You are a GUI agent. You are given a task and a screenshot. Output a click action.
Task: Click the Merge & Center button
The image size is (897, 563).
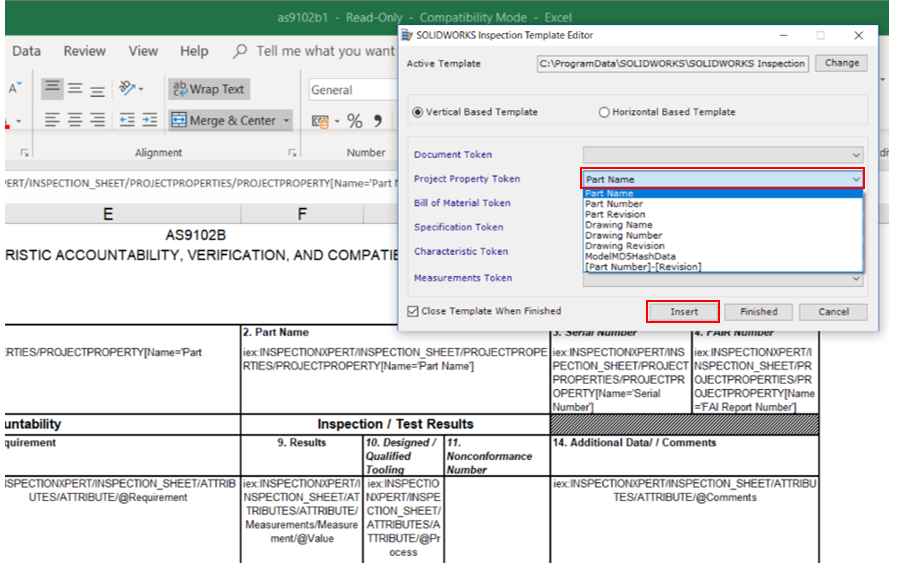pos(224,120)
